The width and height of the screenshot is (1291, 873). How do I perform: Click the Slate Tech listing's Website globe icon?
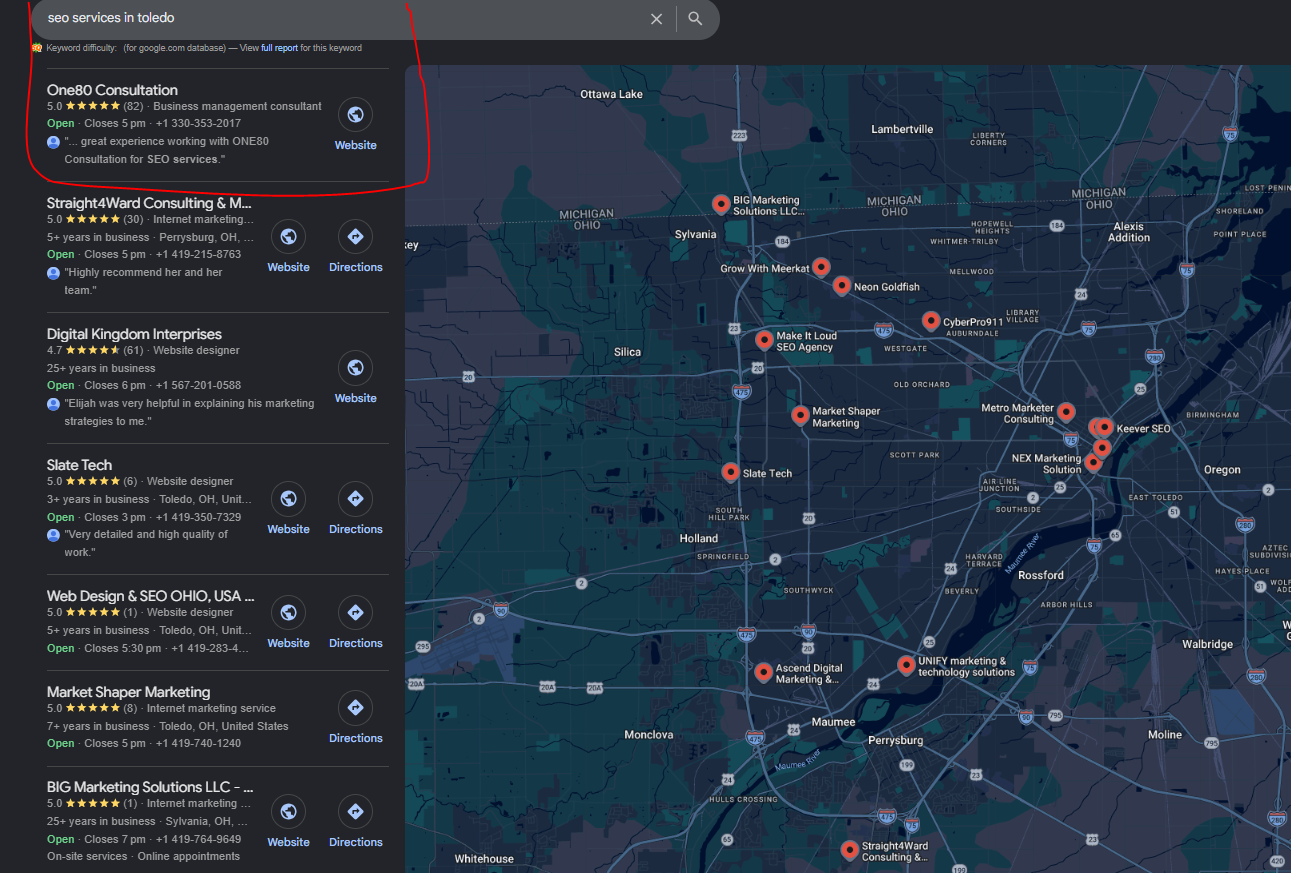(288, 499)
